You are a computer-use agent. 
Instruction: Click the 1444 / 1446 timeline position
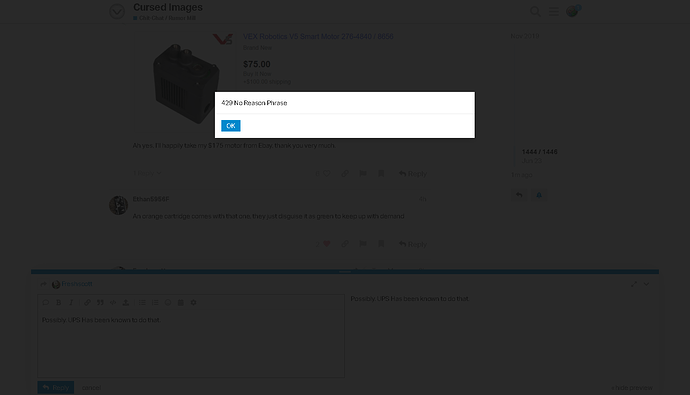click(540, 152)
